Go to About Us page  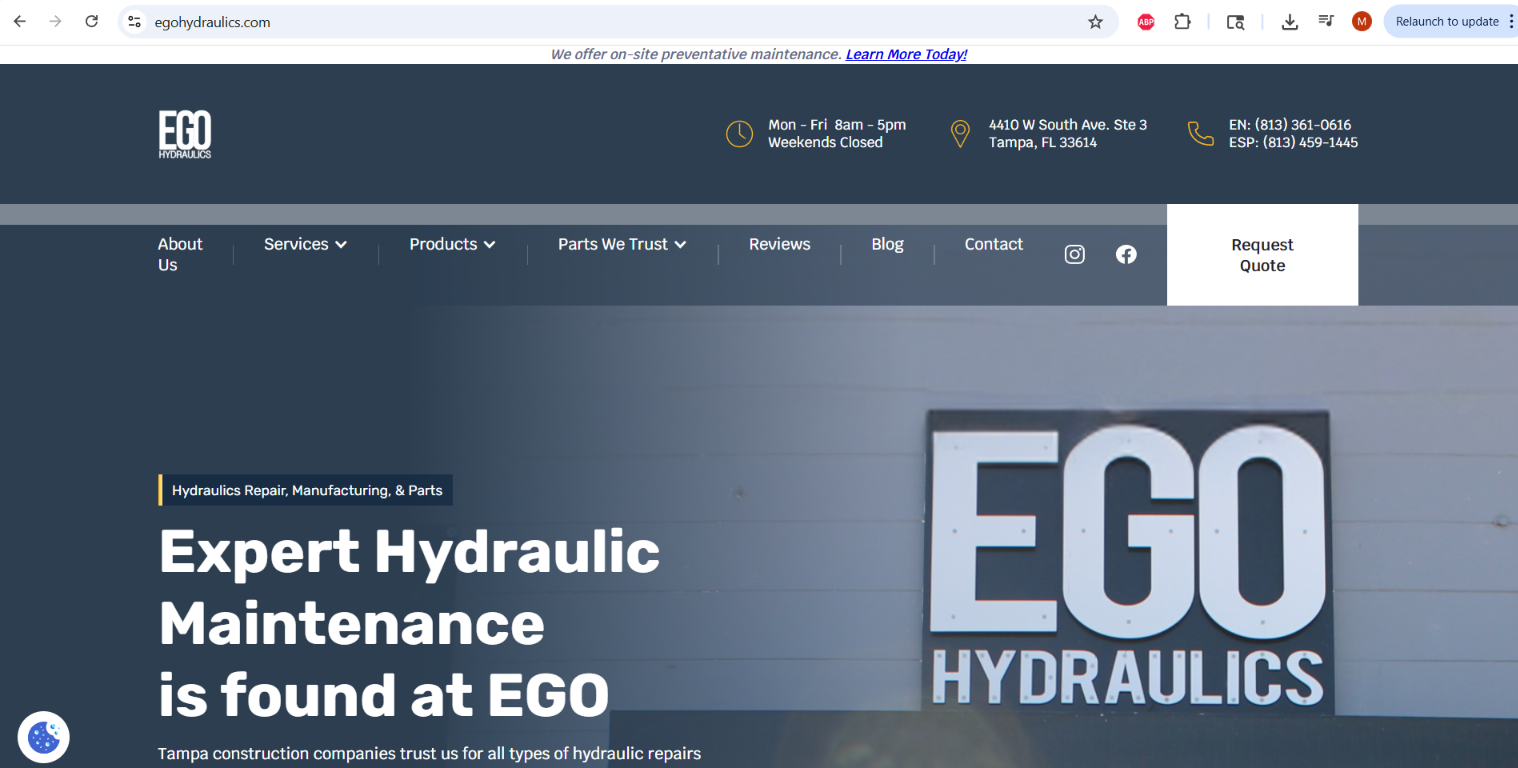180,254
